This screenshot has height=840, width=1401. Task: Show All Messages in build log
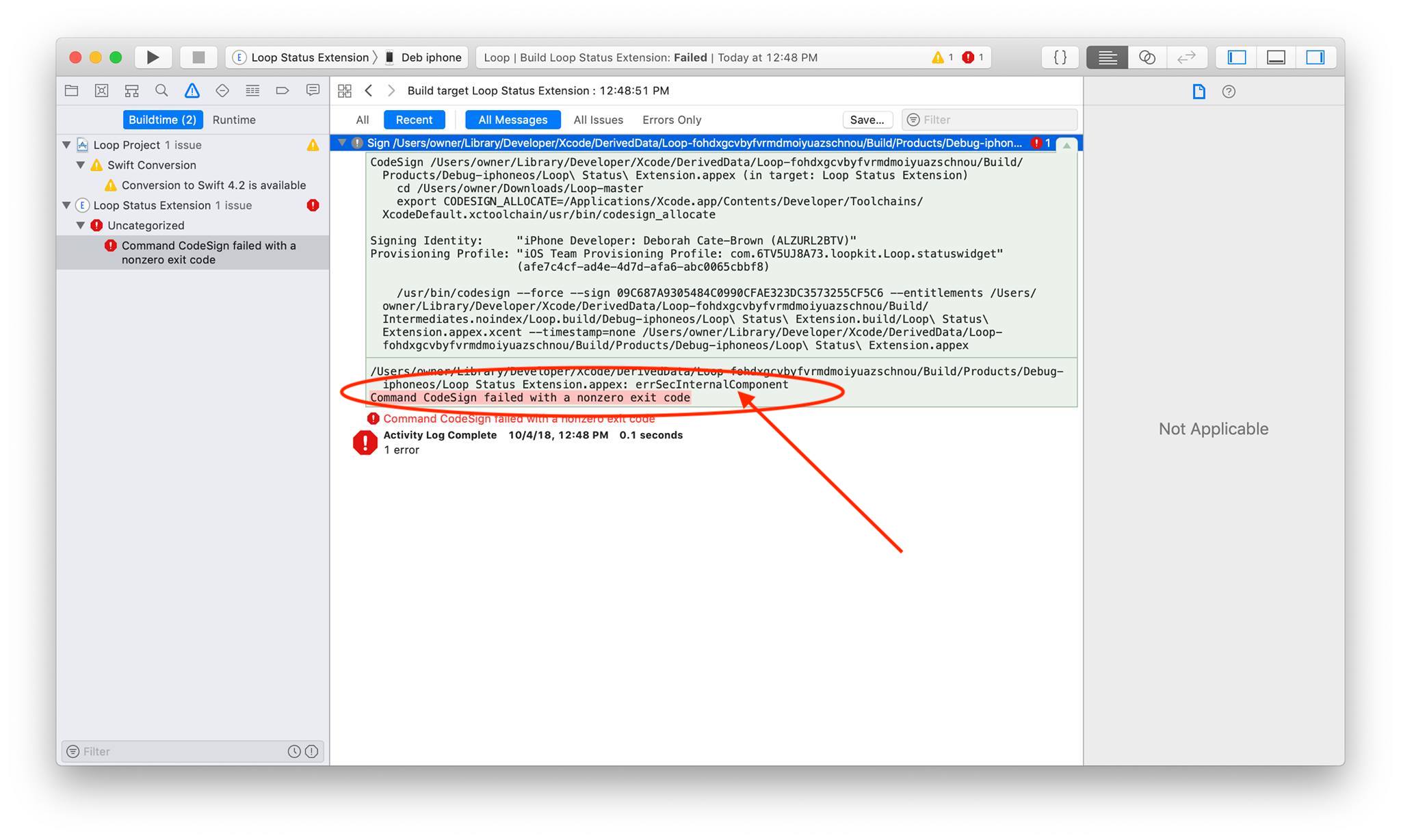[x=513, y=120]
